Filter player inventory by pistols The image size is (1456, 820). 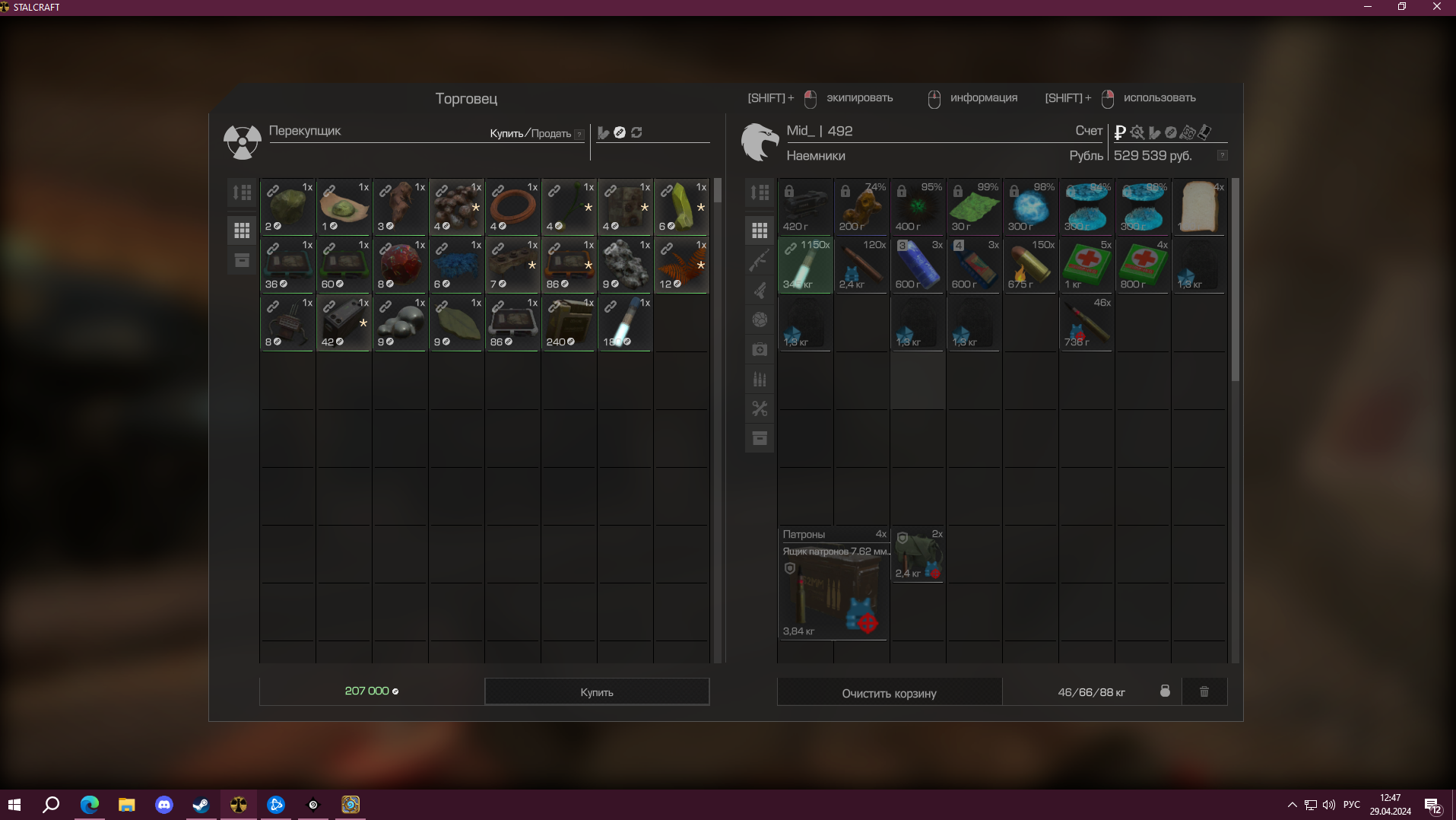click(760, 290)
